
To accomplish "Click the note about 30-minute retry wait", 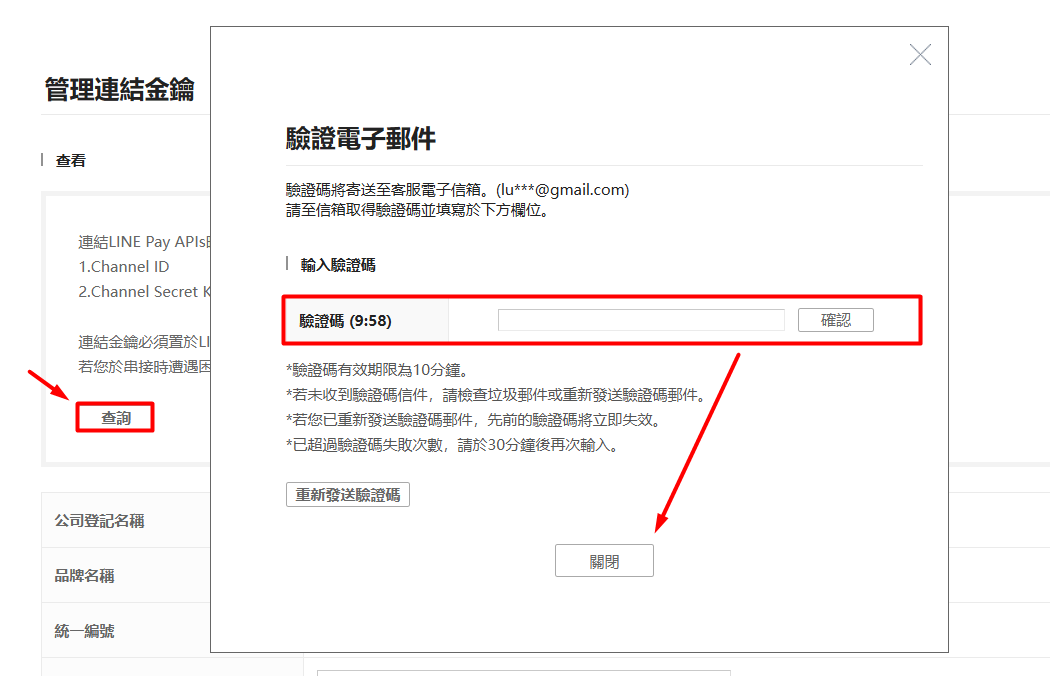I will coord(451,445).
